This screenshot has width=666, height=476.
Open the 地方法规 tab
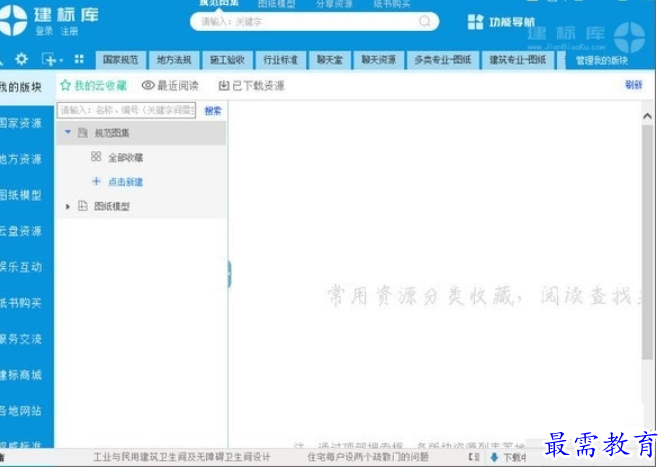(174, 60)
